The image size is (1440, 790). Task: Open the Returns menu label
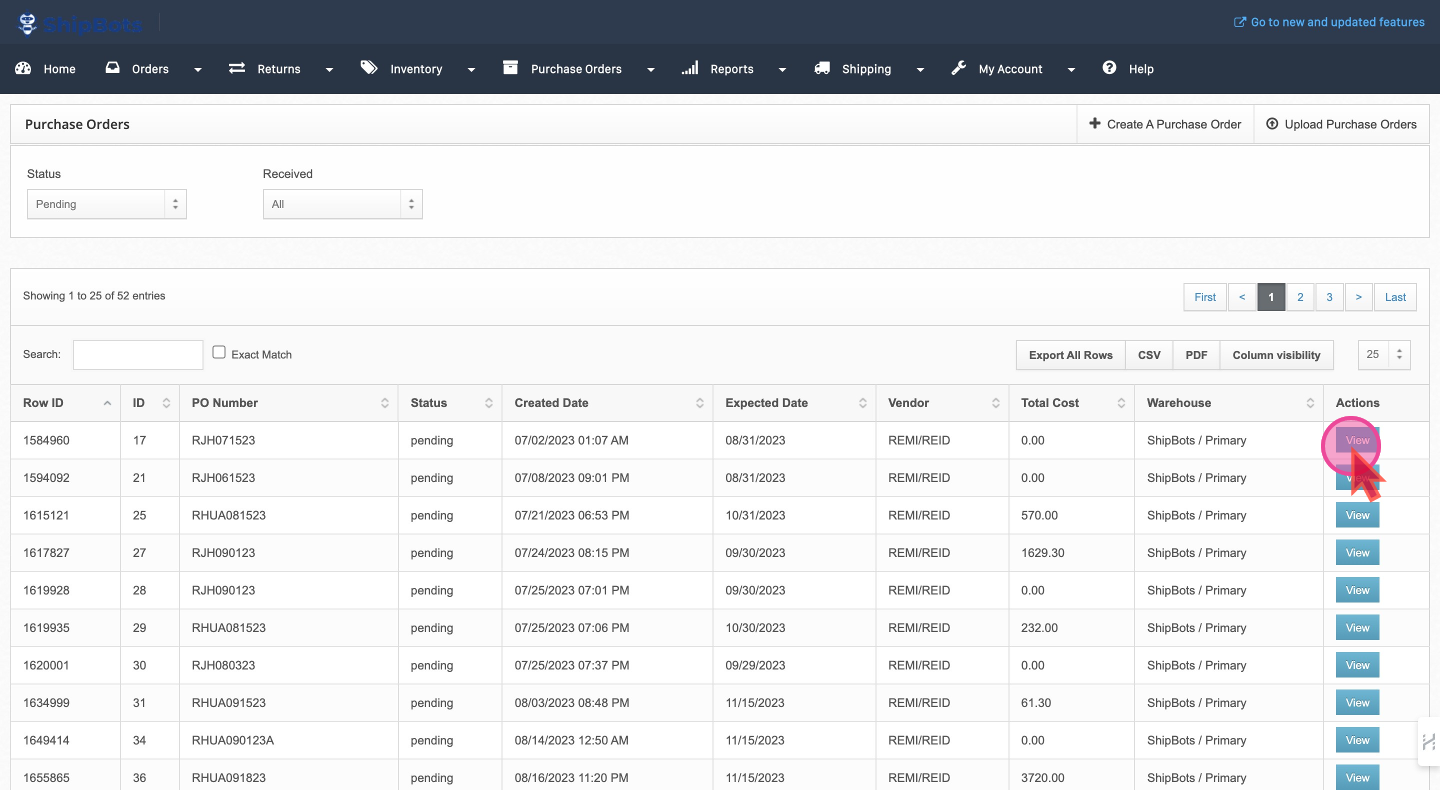pyautogui.click(x=279, y=69)
